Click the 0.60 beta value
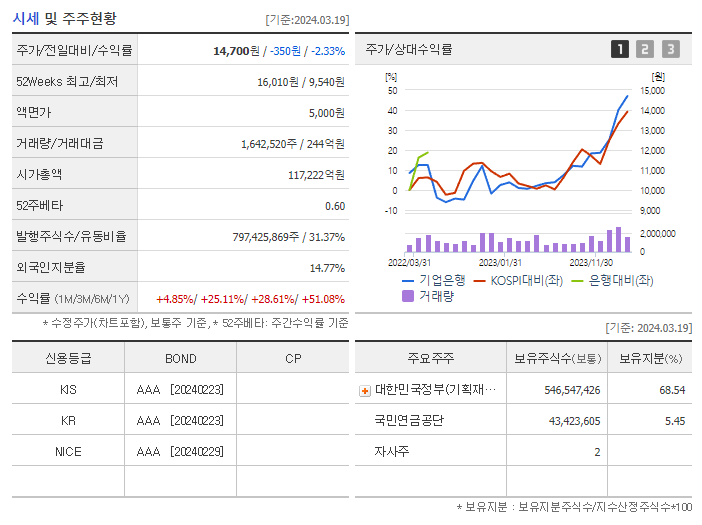This screenshot has width=702, height=525. pyautogui.click(x=335, y=206)
